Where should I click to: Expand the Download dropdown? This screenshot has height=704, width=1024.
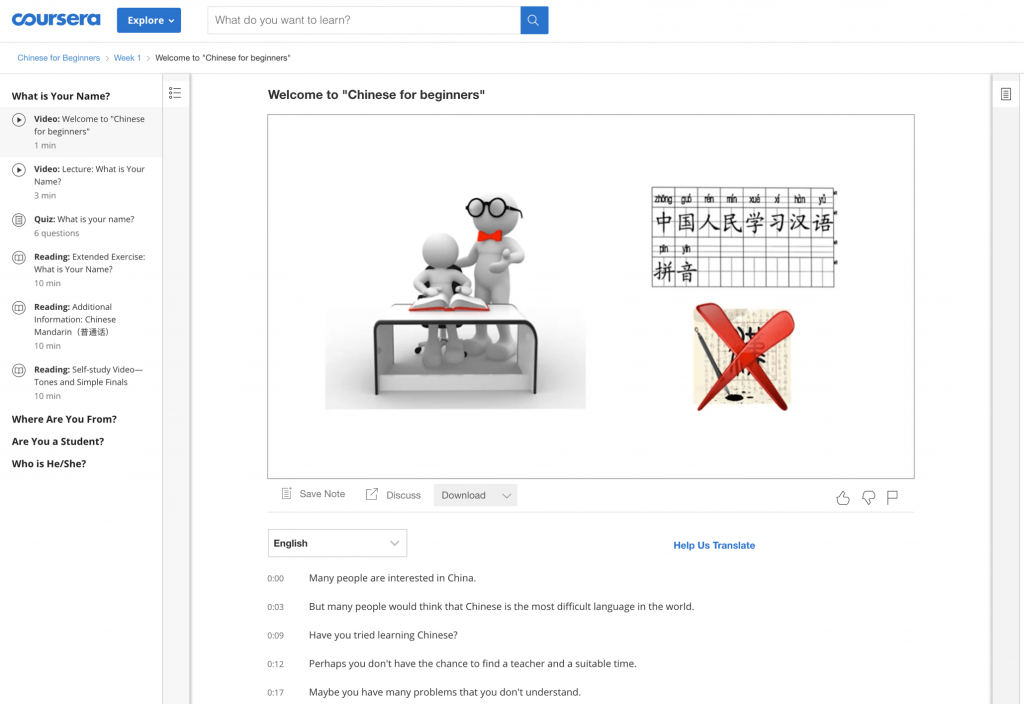coord(475,495)
